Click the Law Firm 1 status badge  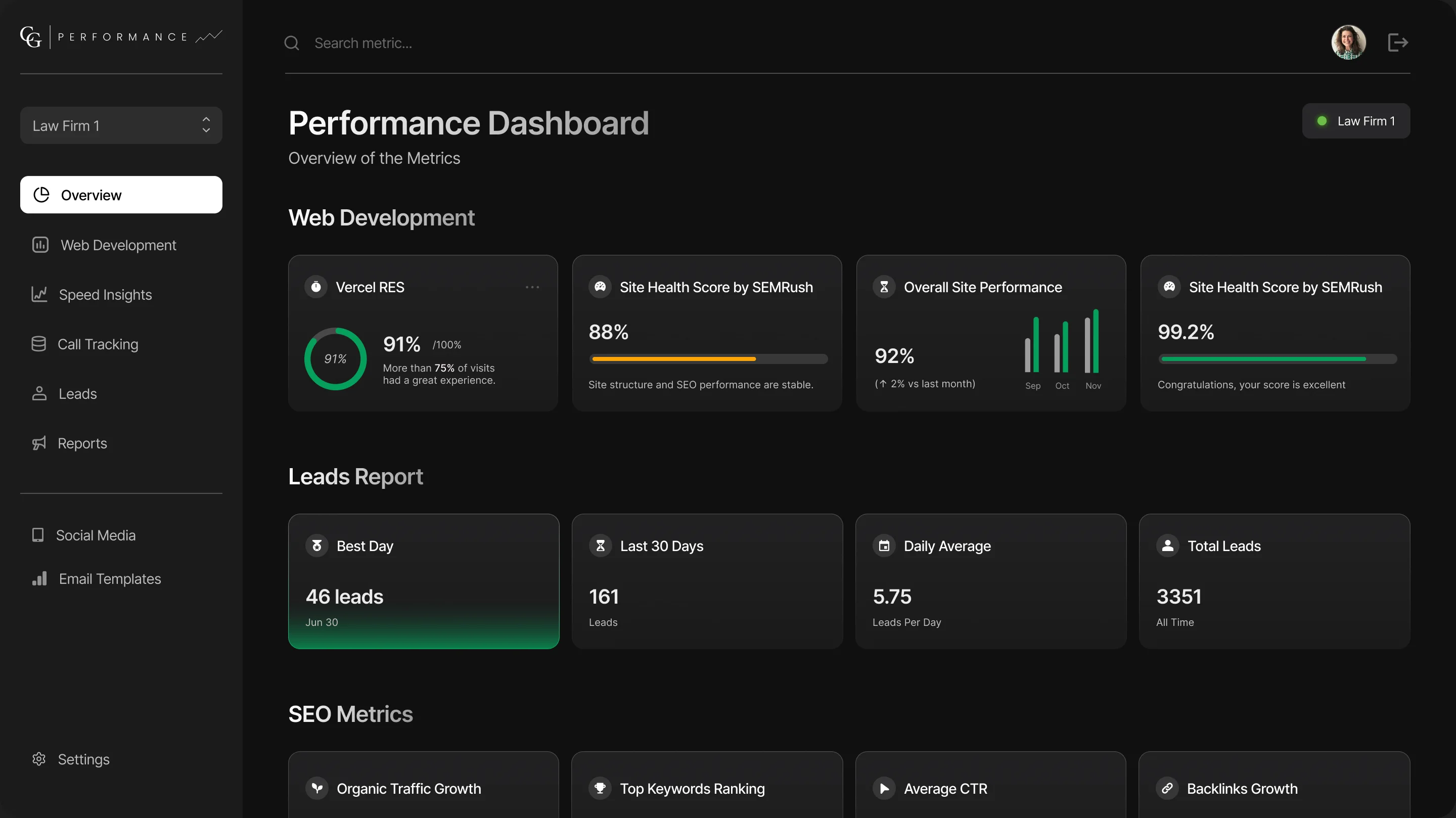click(1356, 121)
